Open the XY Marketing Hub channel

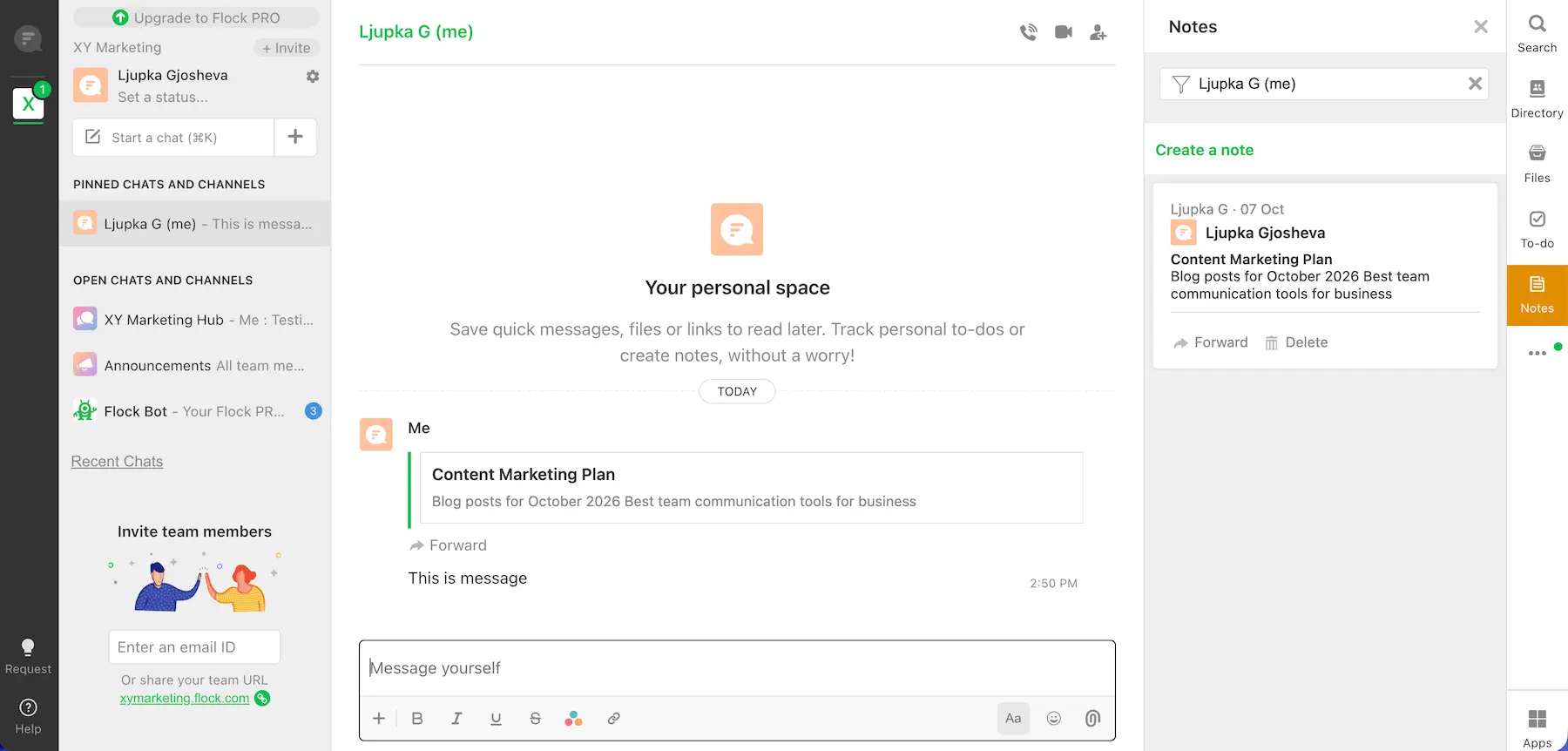coord(194,320)
